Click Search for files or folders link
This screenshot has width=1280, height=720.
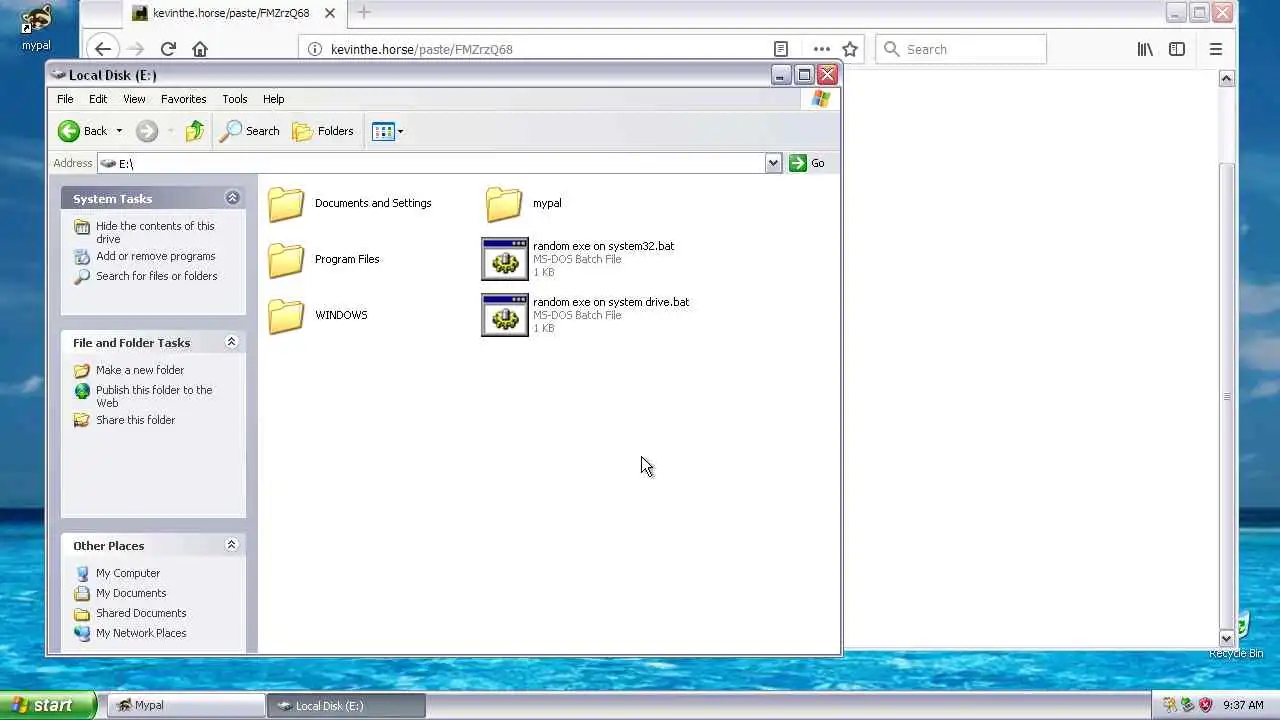[157, 276]
